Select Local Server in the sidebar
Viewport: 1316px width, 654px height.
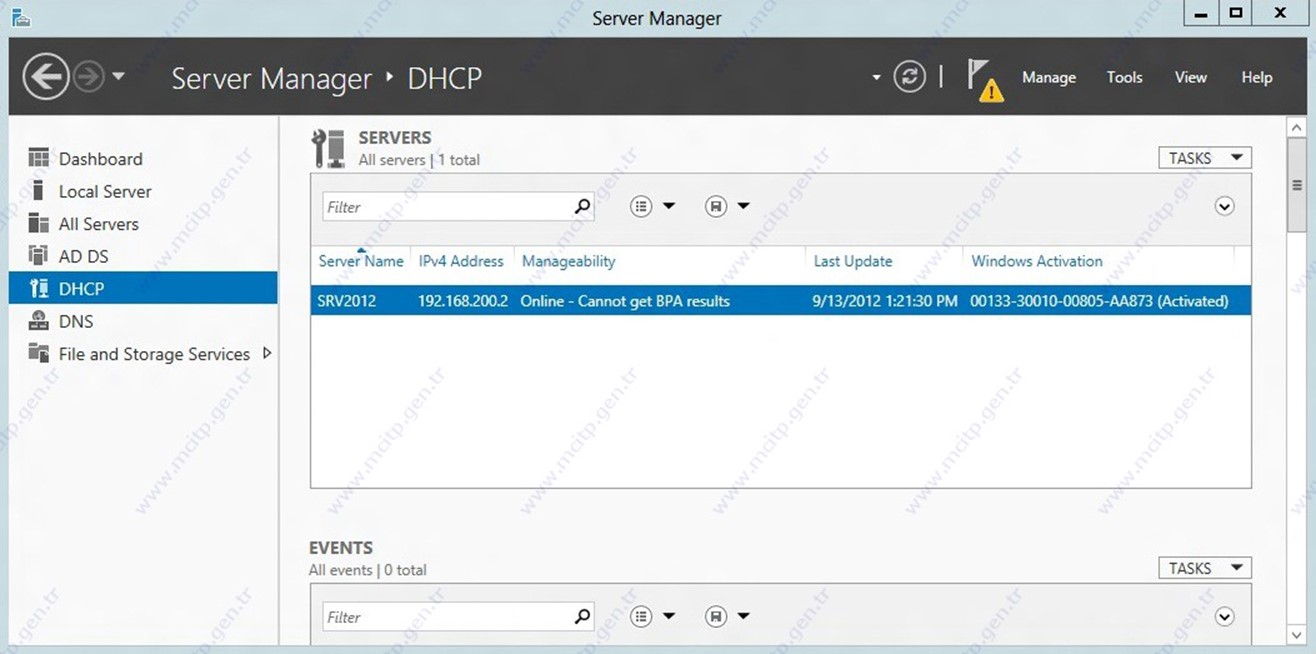point(105,191)
